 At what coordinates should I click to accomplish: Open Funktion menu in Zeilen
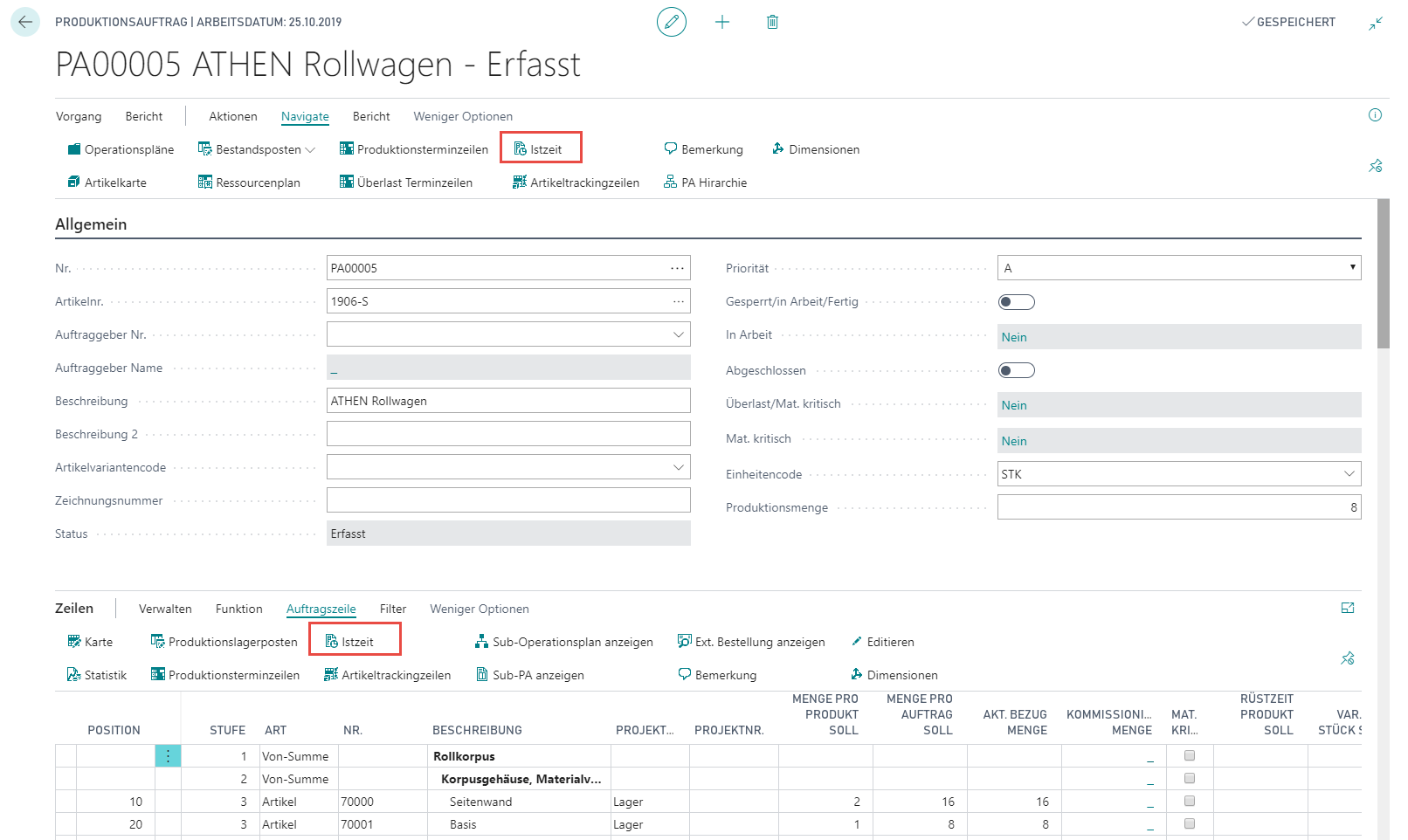(239, 609)
